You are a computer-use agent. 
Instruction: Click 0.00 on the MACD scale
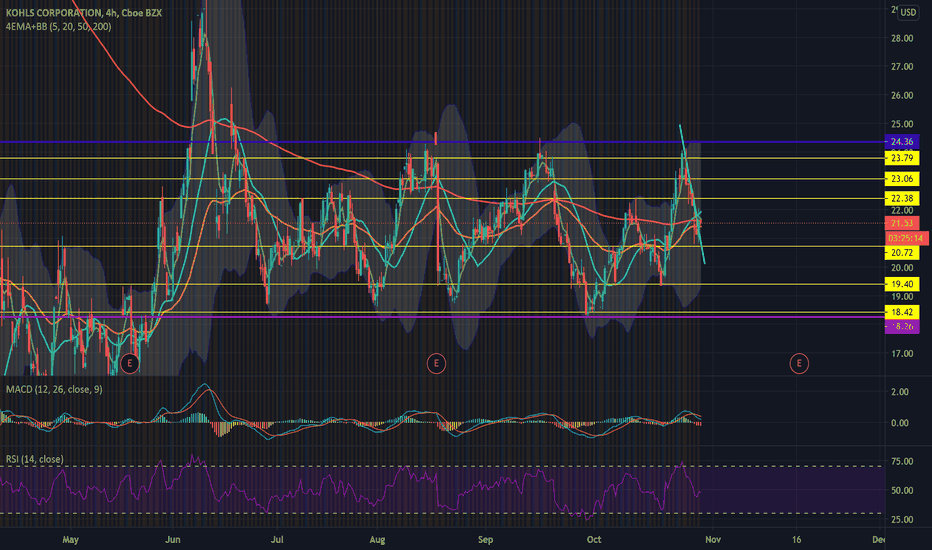(900, 423)
